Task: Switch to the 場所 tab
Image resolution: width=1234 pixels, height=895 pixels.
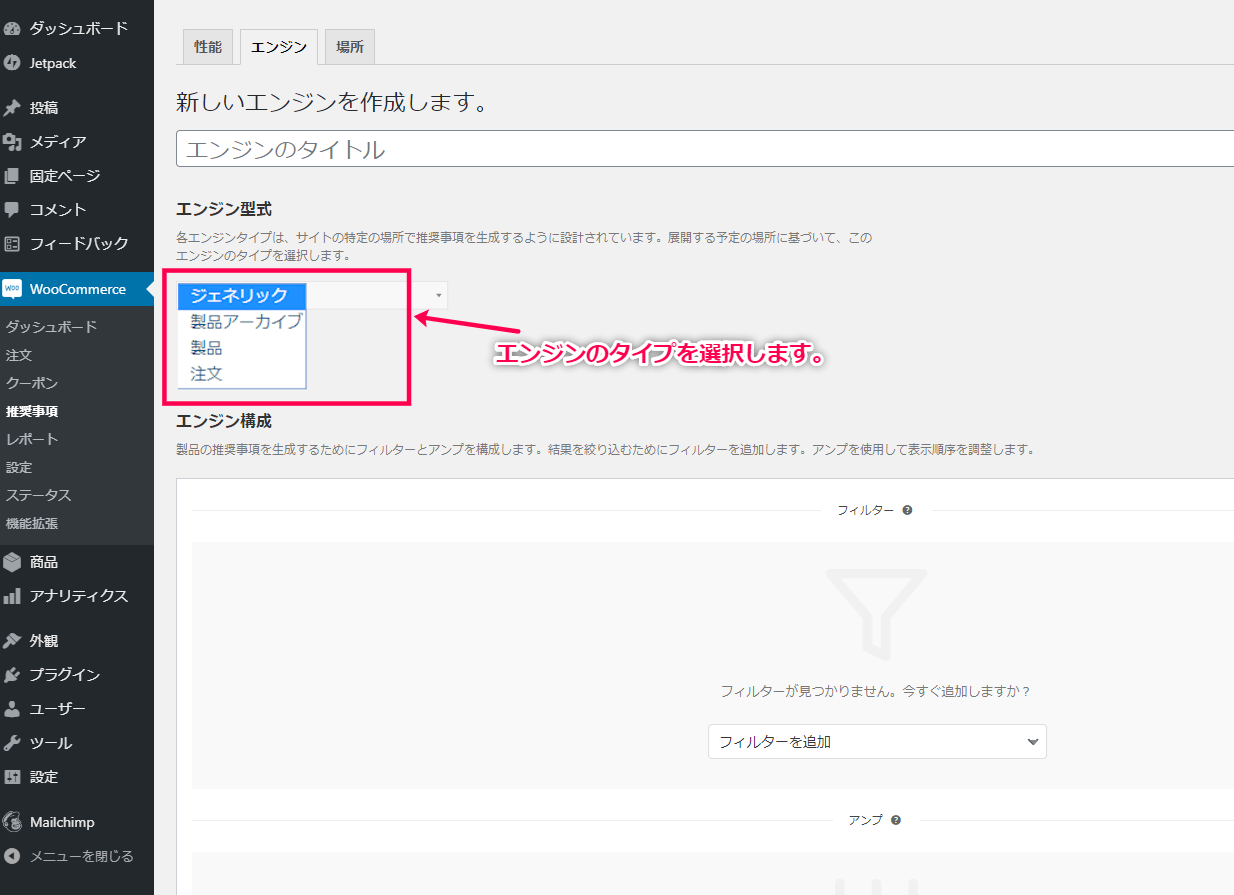Action: (349, 47)
